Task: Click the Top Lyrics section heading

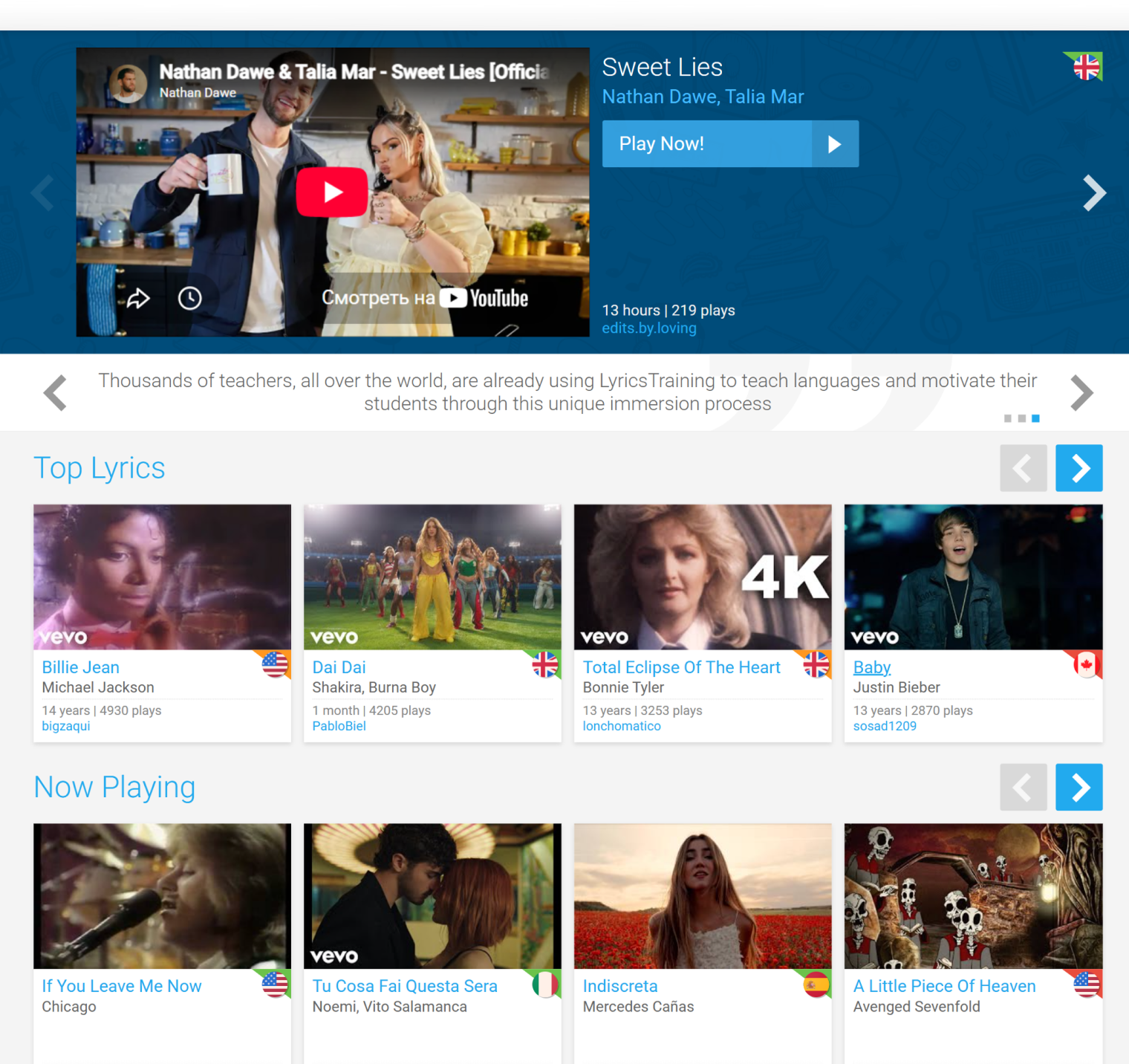Action: [x=100, y=468]
